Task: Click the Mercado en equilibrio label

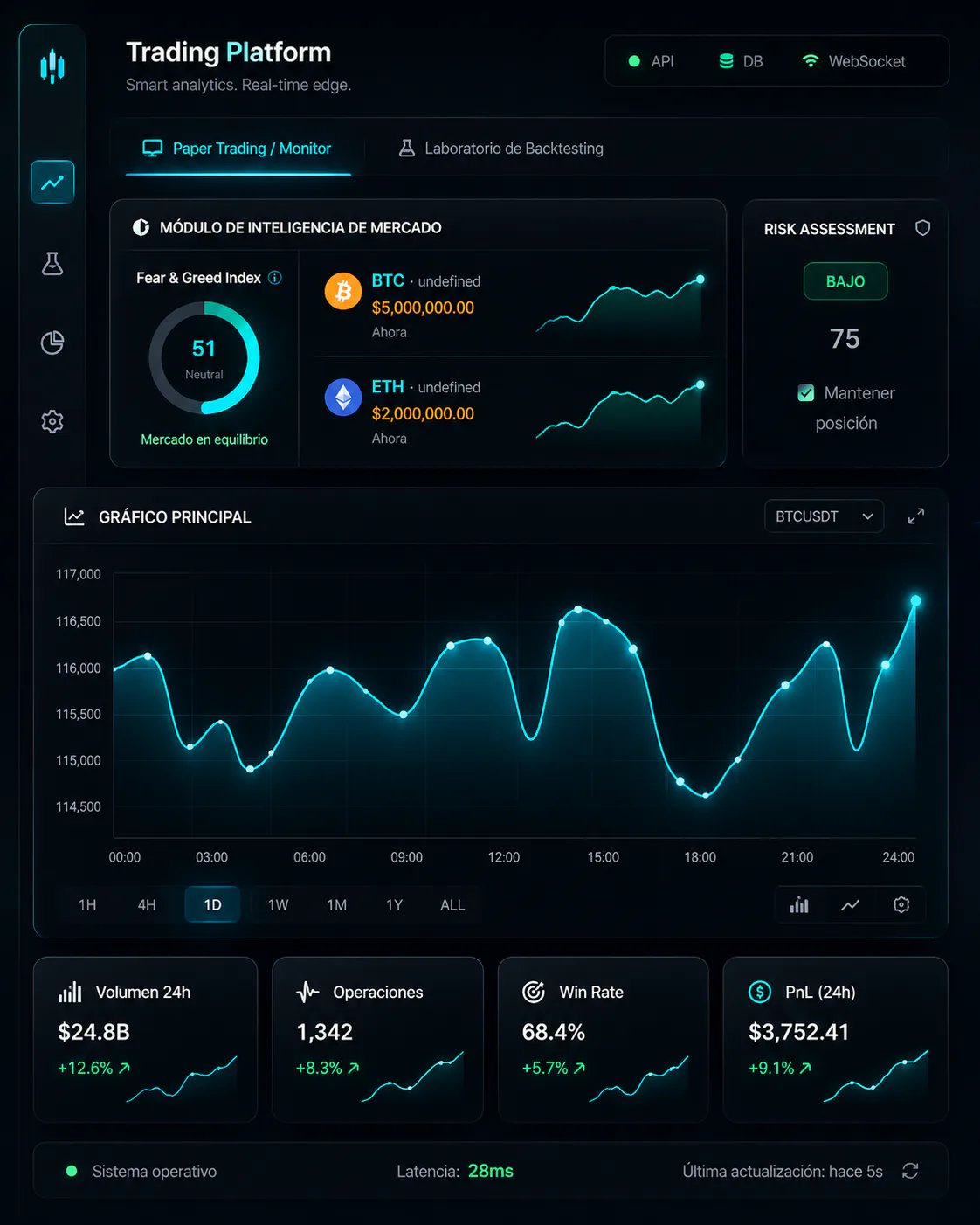Action: click(x=204, y=439)
